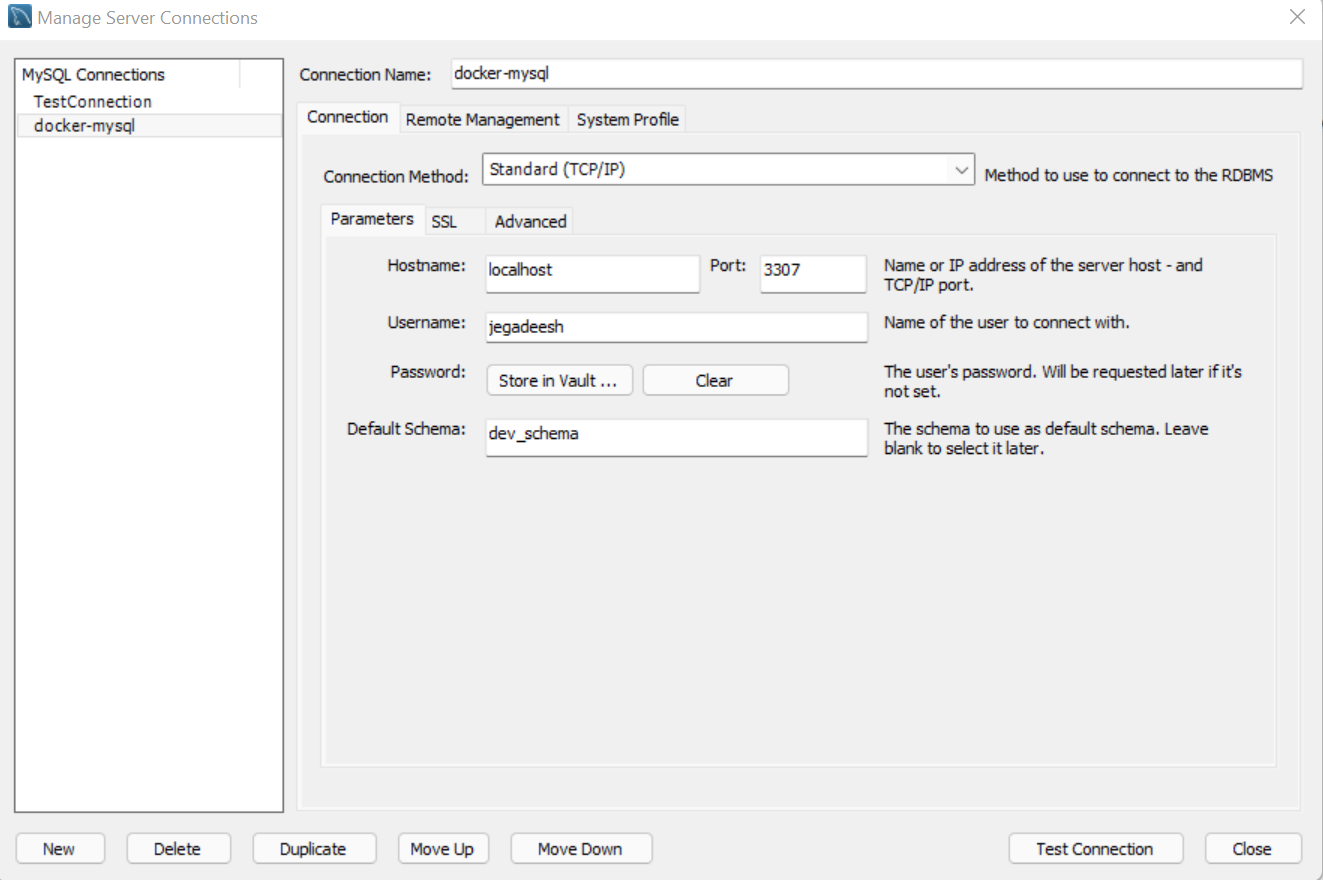Open the System Profile tab
This screenshot has width=1323, height=880.
coord(627,119)
